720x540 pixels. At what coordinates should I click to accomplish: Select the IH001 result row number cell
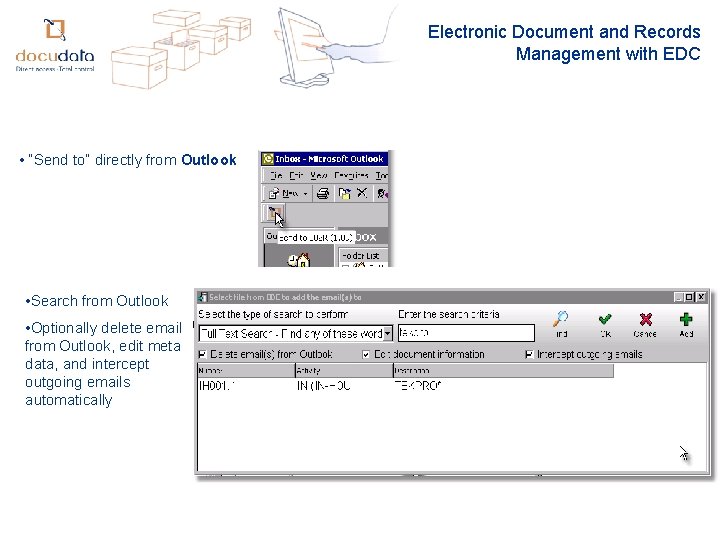click(216, 386)
